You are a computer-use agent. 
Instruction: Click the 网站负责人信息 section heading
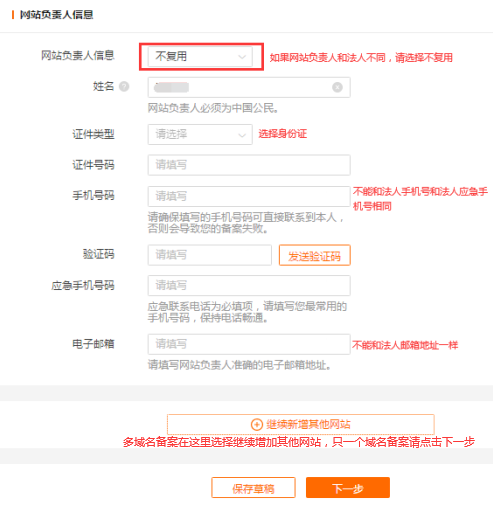pos(56,15)
